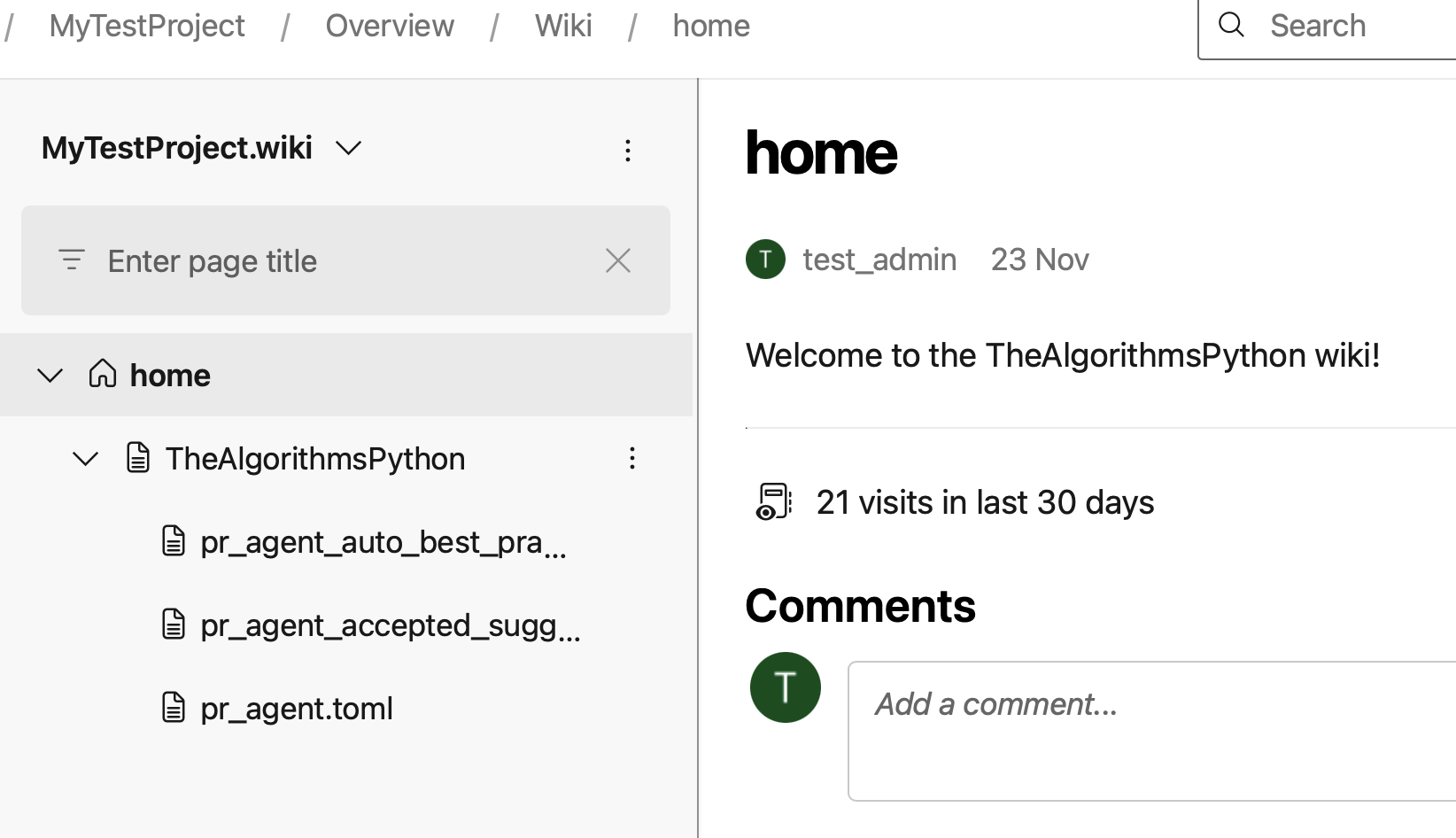Click the home icon in wiki tree
This screenshot has width=1456, height=838.
pos(103,374)
